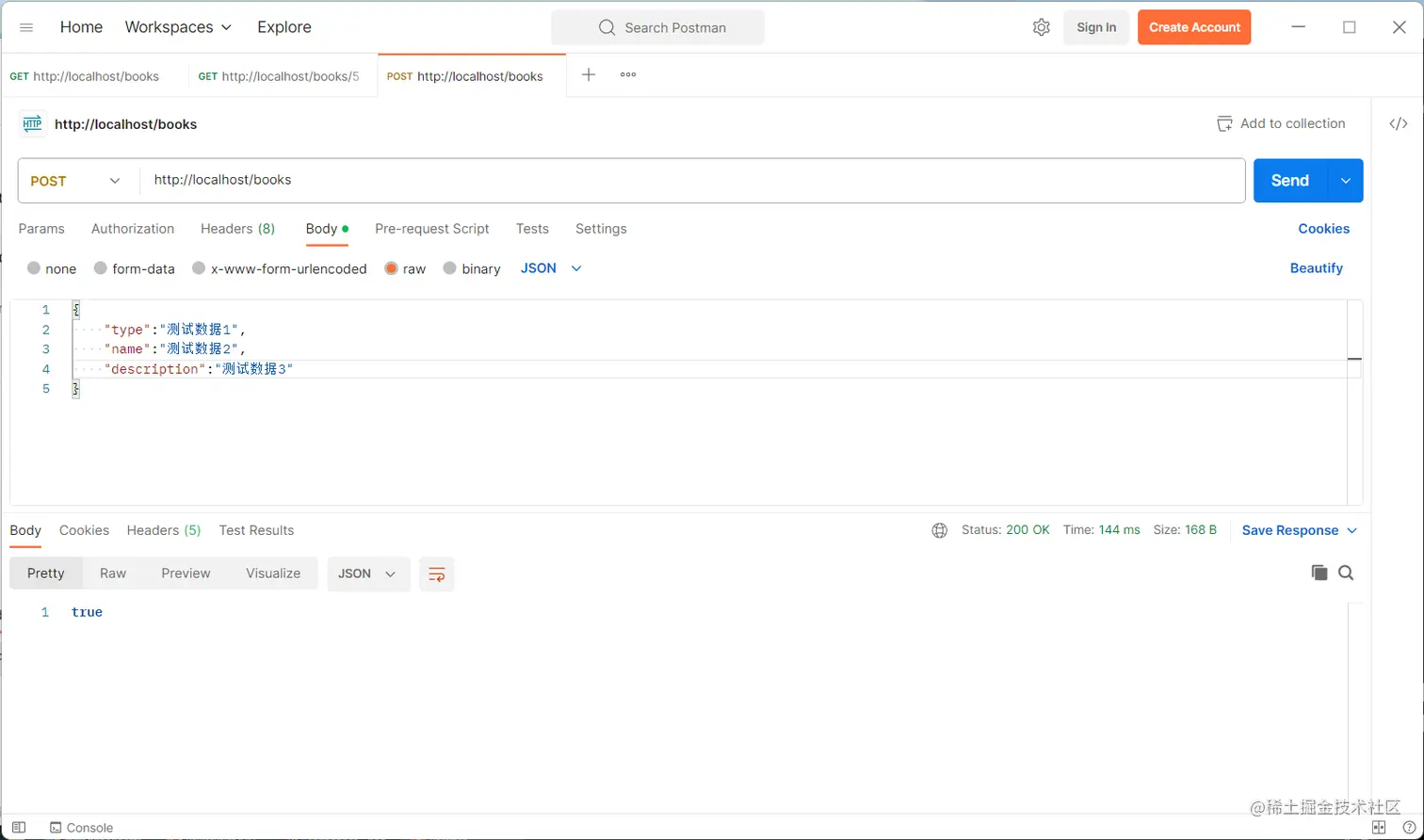Expand the Send button dropdown arrow
Image resolution: width=1424 pixels, height=840 pixels.
pyautogui.click(x=1345, y=181)
